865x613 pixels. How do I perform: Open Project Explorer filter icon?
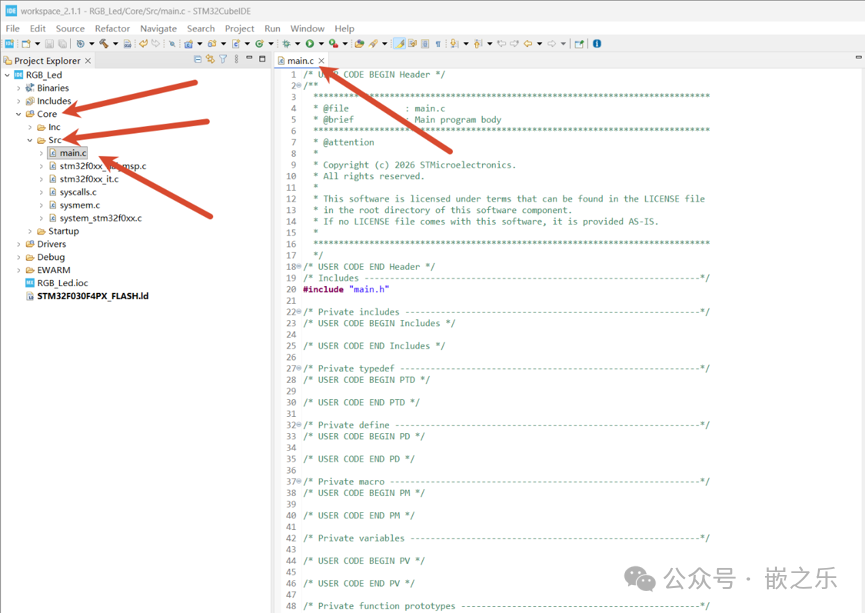(x=223, y=59)
